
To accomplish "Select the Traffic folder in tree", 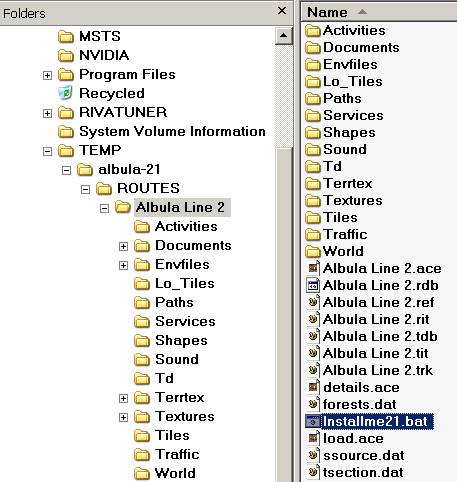I will [x=177, y=454].
